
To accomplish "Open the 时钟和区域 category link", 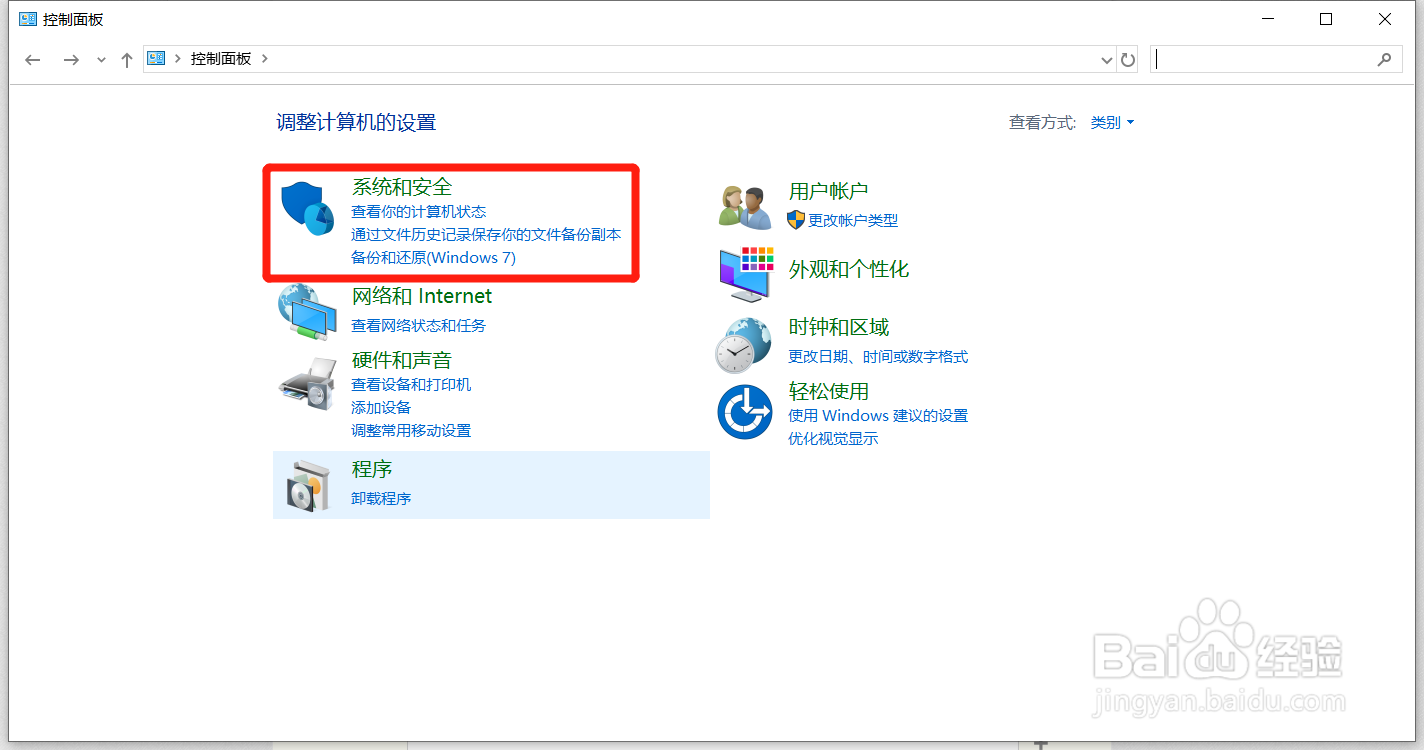I will point(839,327).
